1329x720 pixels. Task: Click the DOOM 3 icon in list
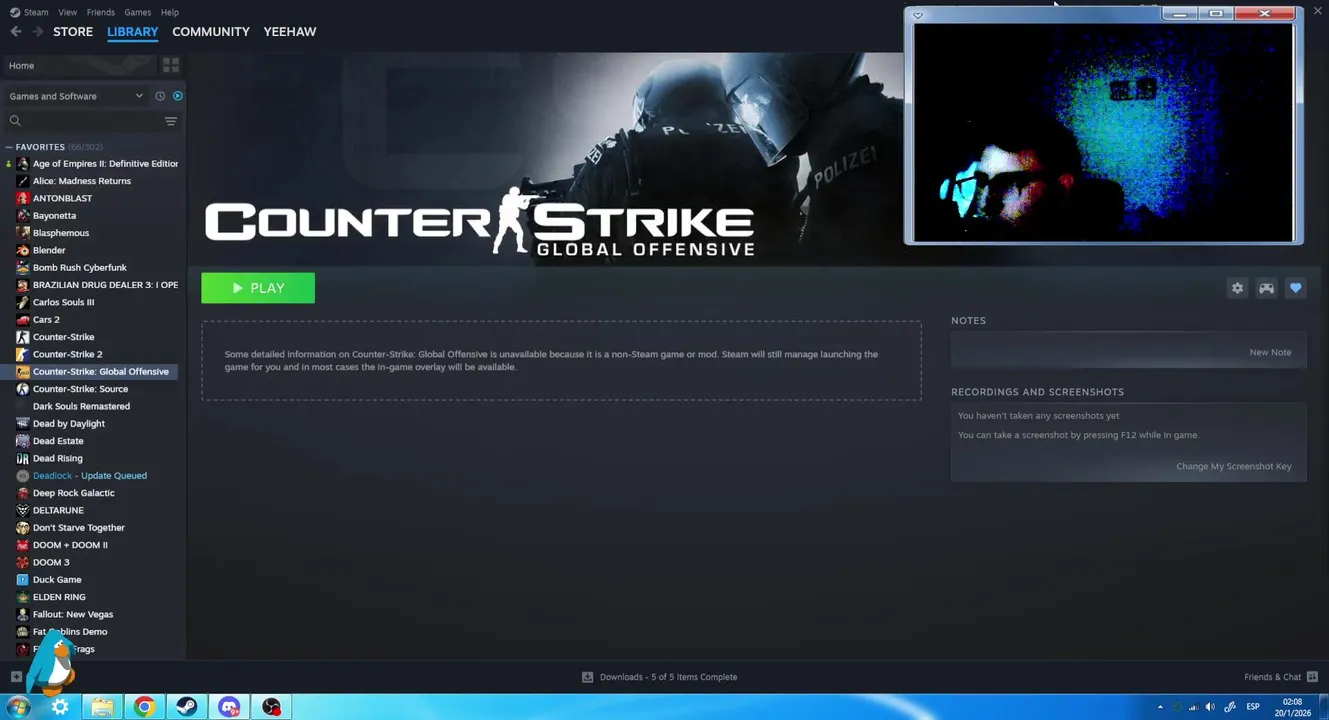[x=23, y=562]
